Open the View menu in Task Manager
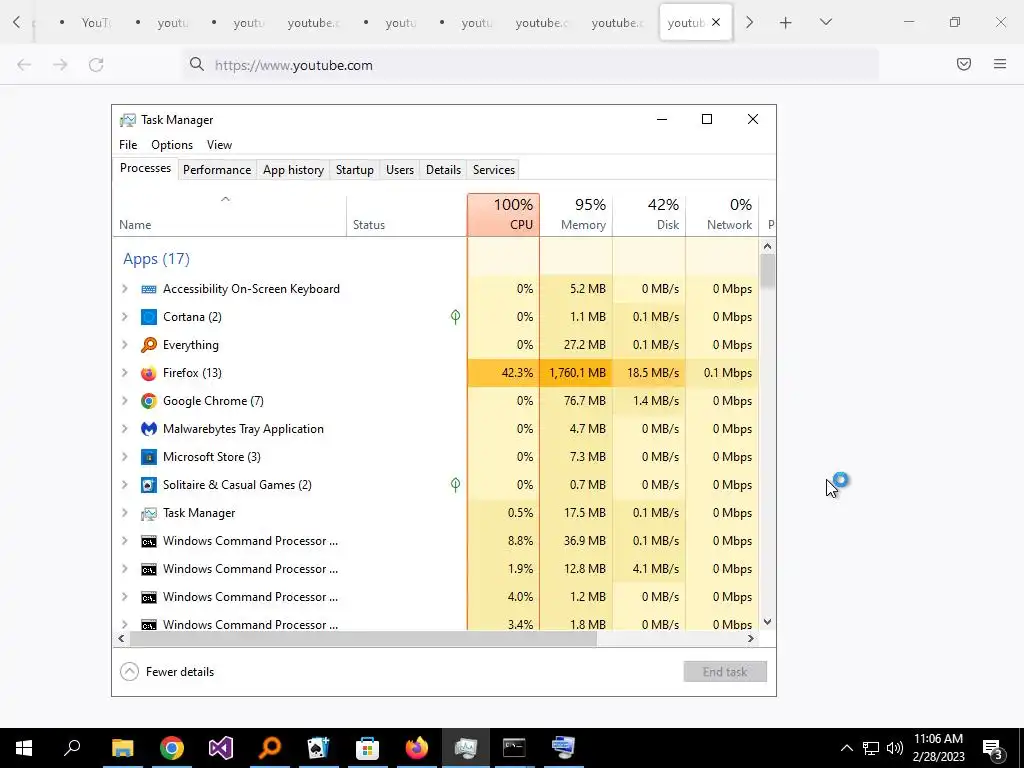Viewport: 1024px width, 768px height. (219, 145)
